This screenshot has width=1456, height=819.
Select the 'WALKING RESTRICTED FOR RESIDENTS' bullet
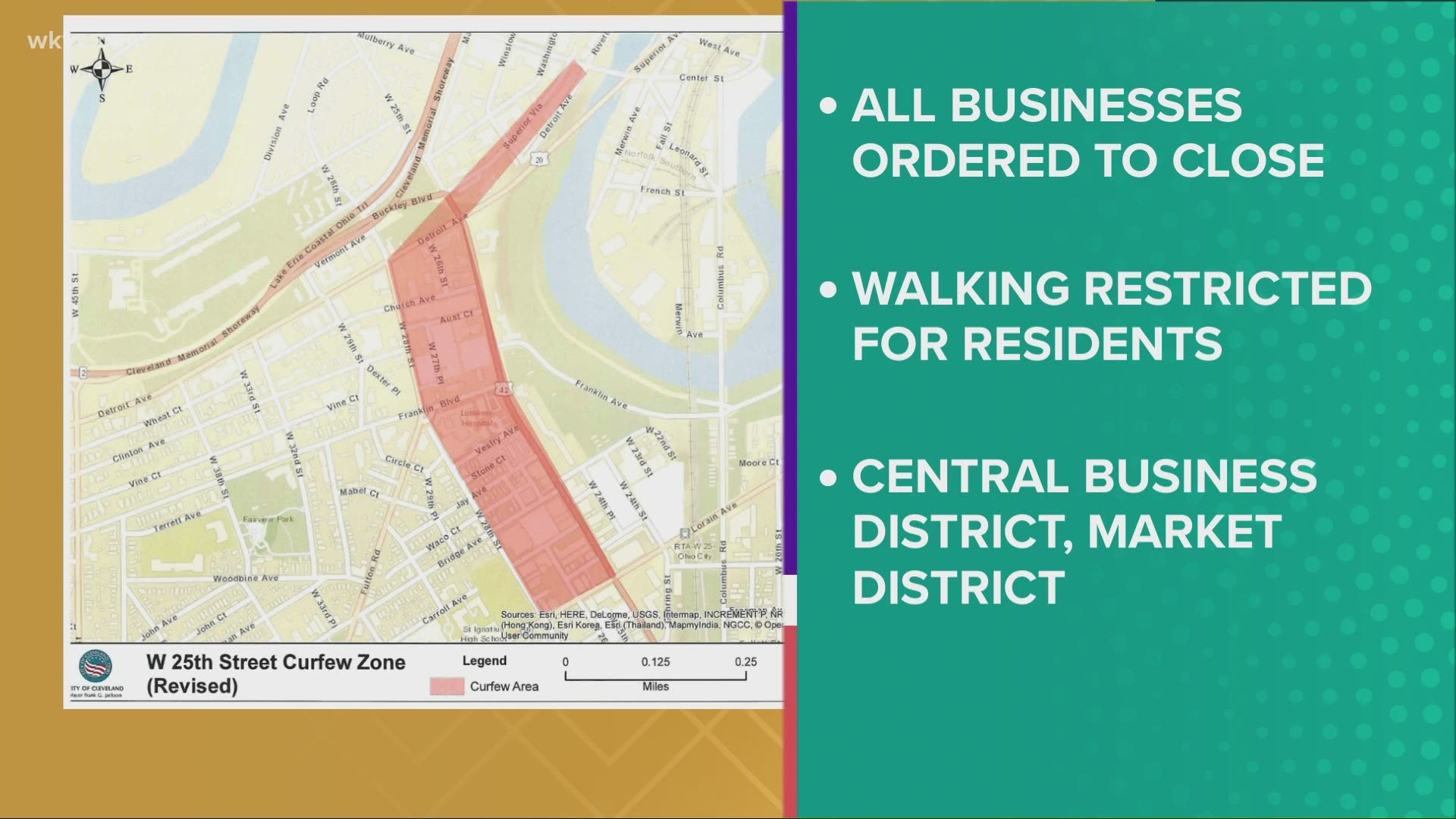pos(1097,316)
